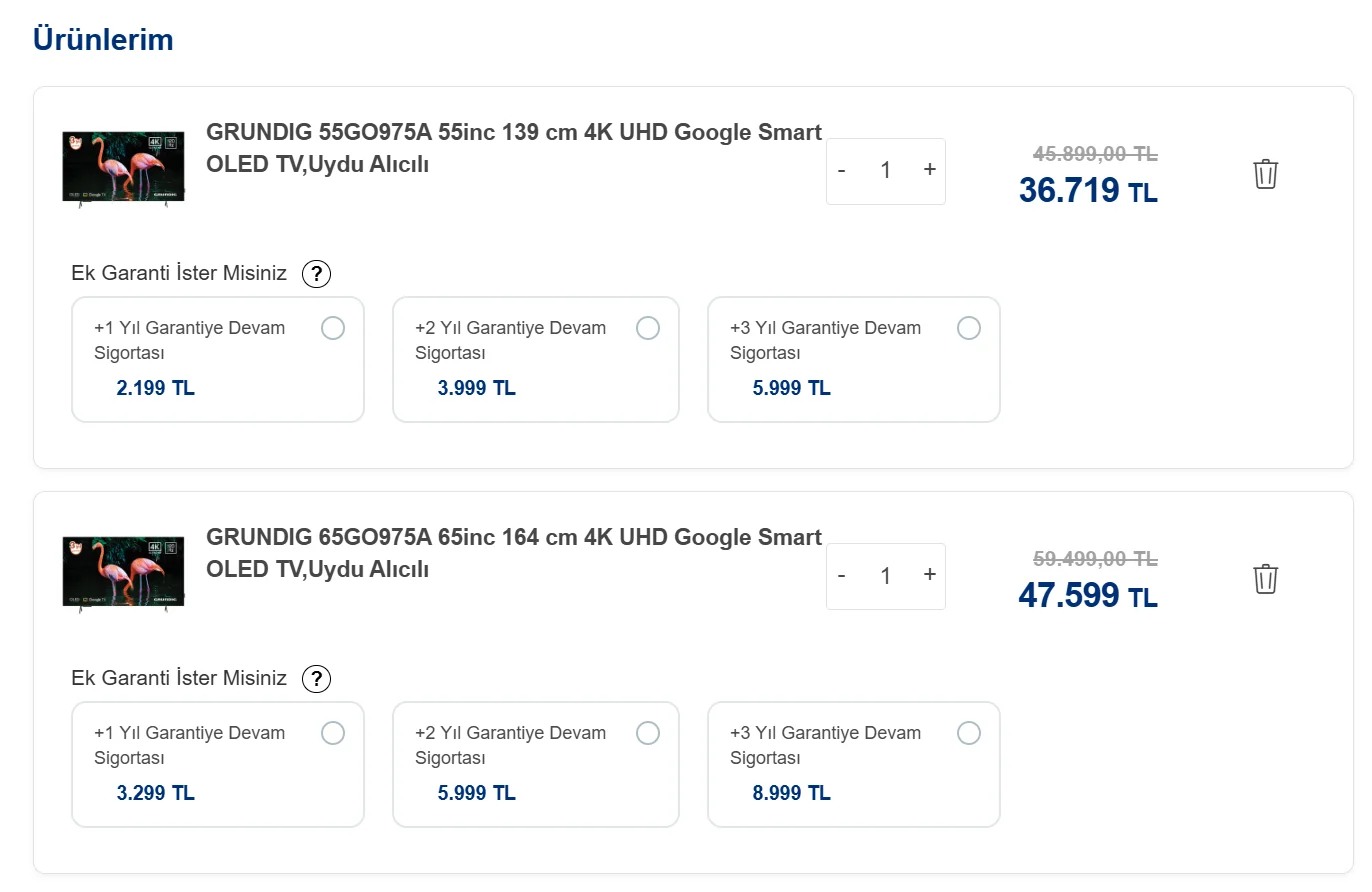Click the 65inc TV flamingo thumbnail

[x=123, y=572]
